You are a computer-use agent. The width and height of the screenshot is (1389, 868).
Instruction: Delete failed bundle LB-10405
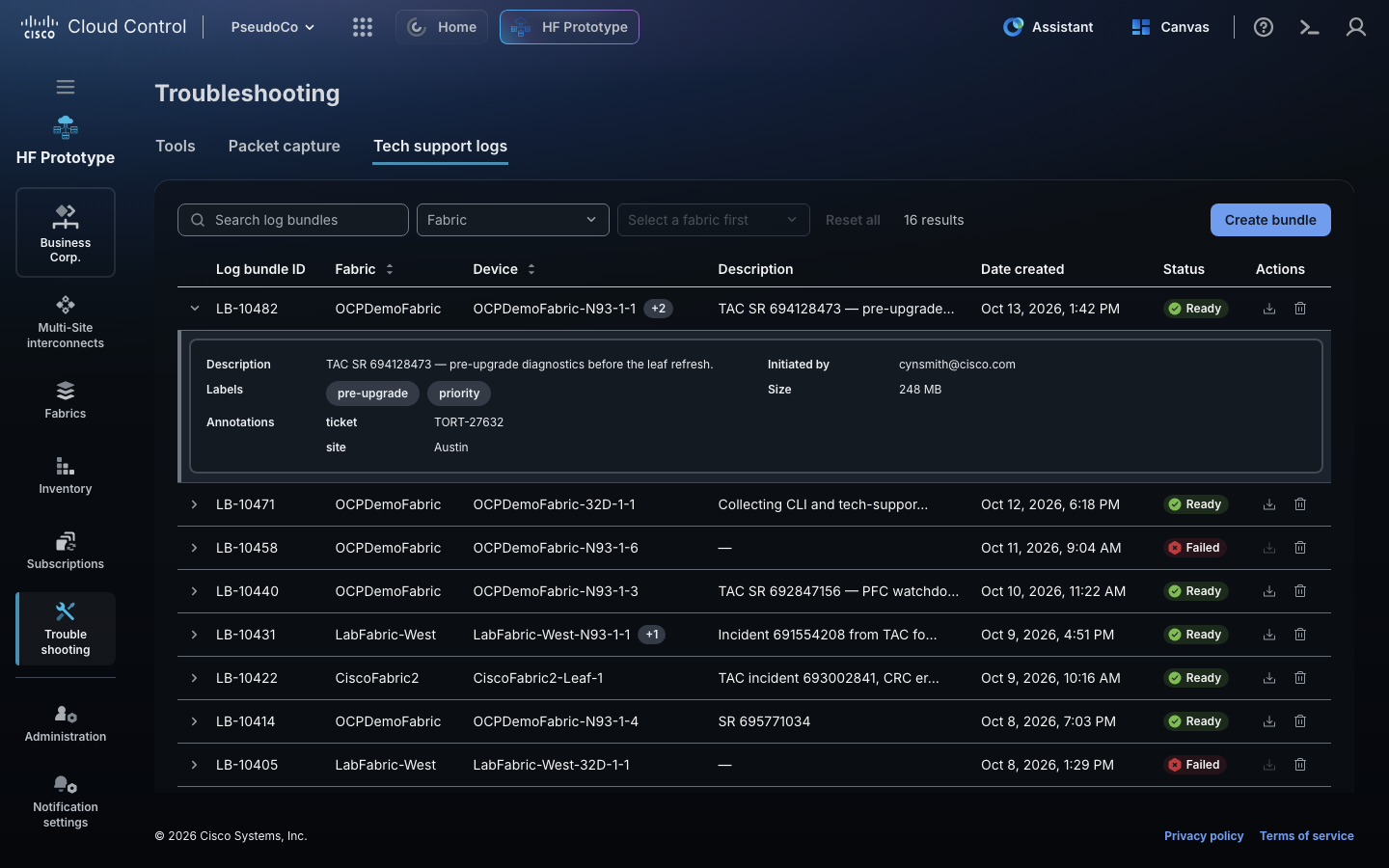(x=1300, y=765)
